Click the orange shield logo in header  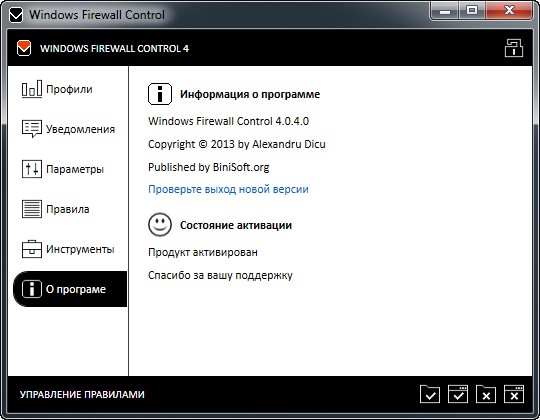24,48
